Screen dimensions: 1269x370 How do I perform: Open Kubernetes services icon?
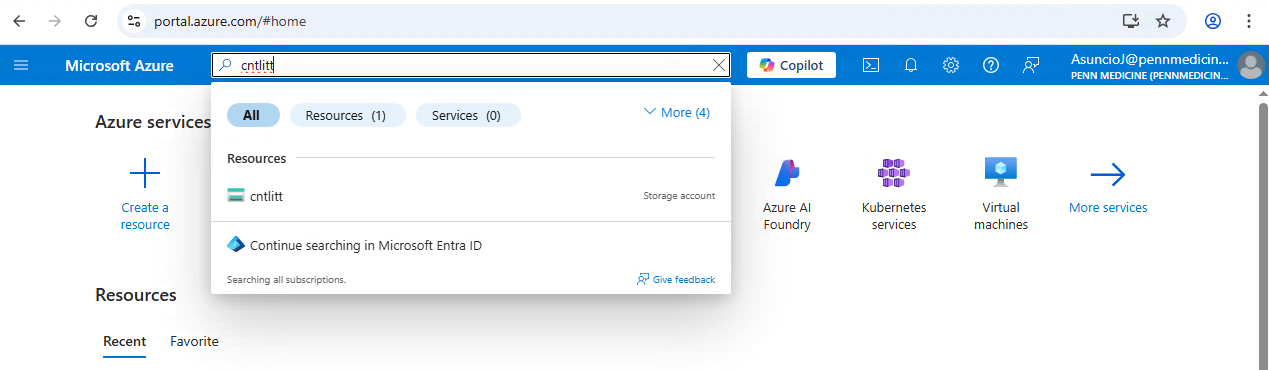tap(894, 173)
